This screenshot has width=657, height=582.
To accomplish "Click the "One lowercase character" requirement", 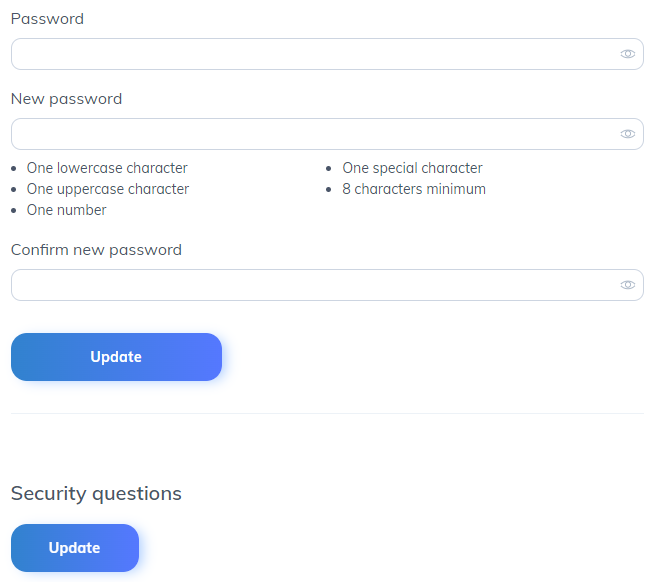I will tap(107, 168).
